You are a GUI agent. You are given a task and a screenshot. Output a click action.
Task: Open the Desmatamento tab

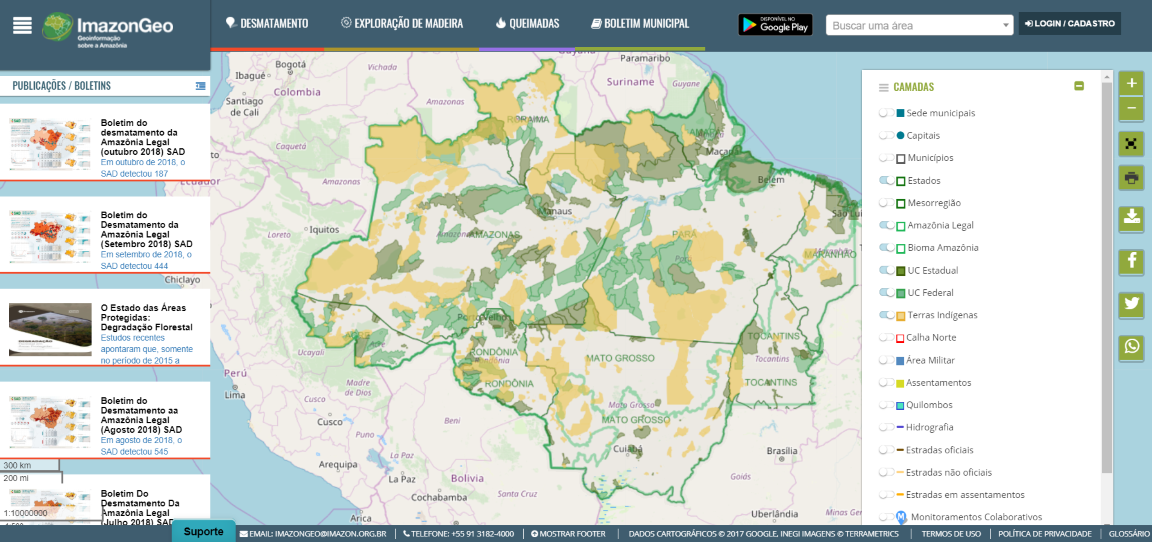click(x=267, y=23)
